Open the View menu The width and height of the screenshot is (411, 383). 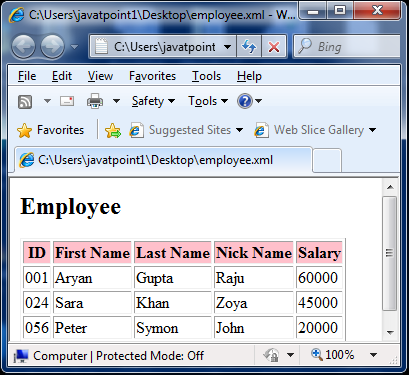pyautogui.click(x=100, y=76)
